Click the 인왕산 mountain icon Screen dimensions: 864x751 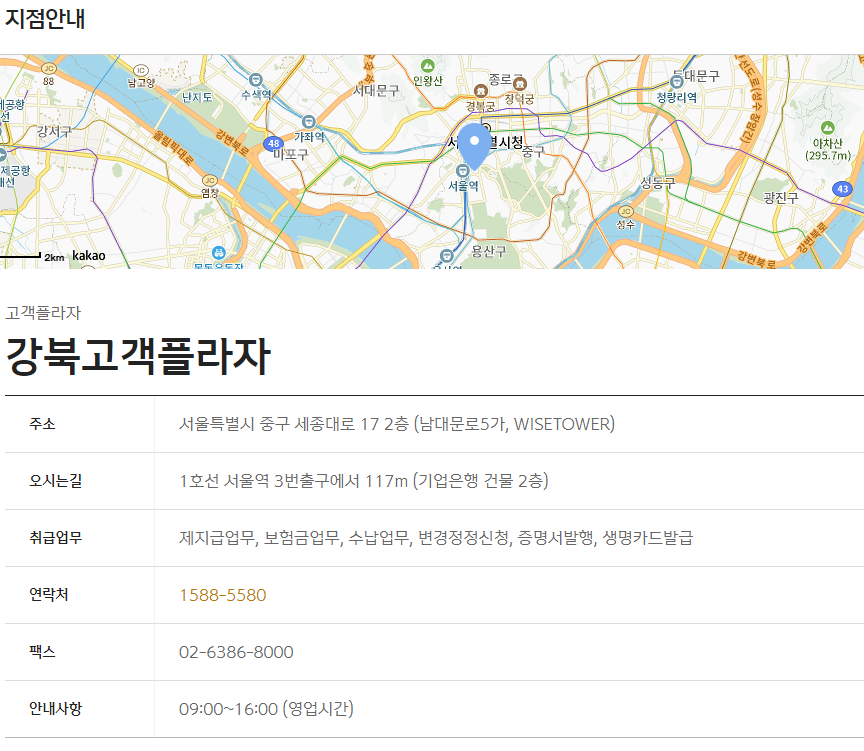coord(427,65)
